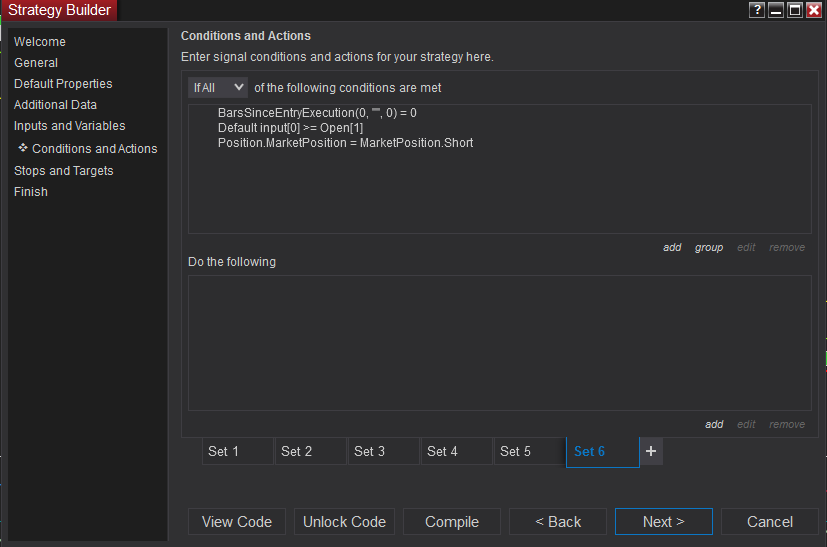Click the Back button
The height and width of the screenshot is (547, 827).
(x=558, y=521)
